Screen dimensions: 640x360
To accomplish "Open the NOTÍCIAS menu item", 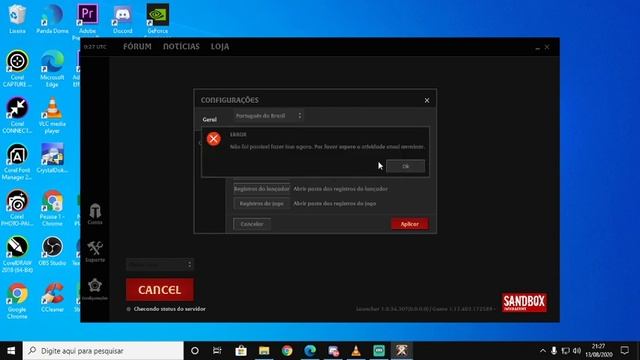I will [181, 47].
